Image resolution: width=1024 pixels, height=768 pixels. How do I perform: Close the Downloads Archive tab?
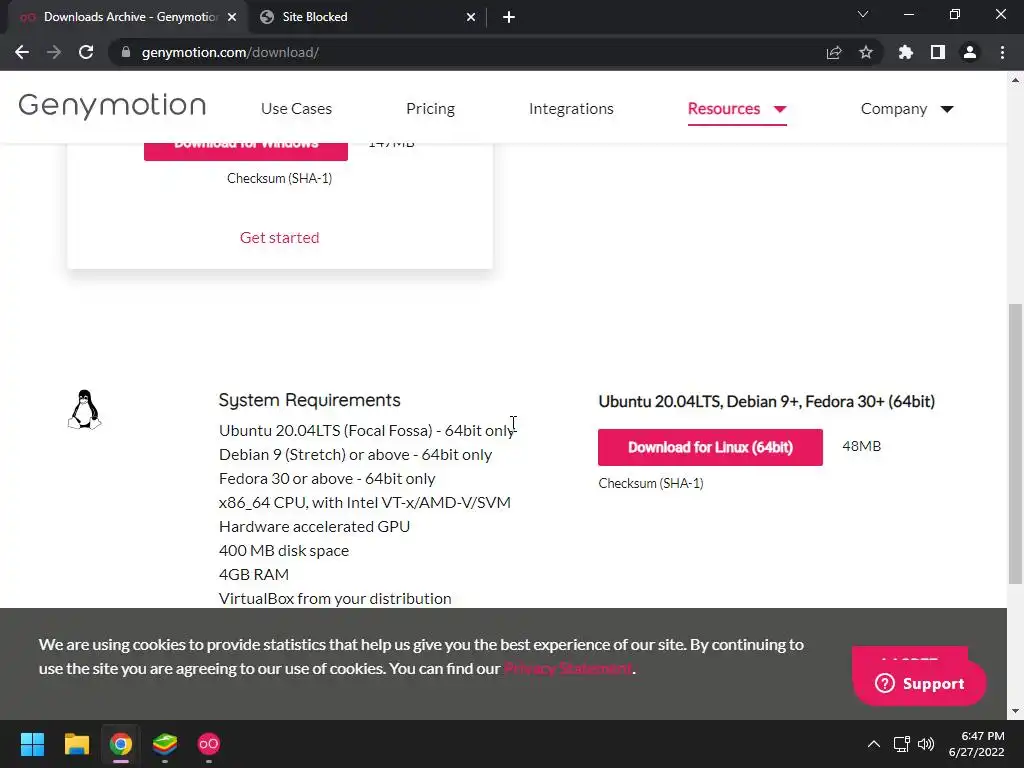(x=232, y=17)
